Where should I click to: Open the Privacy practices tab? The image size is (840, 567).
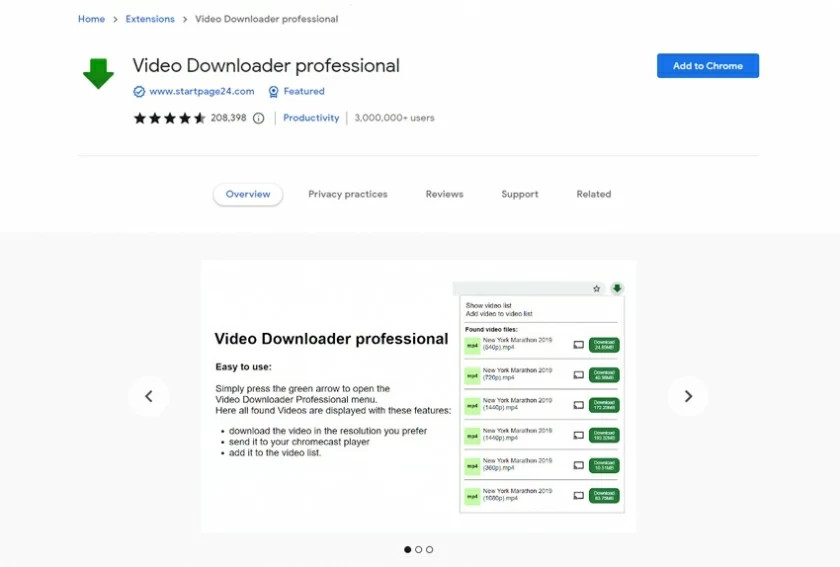pyautogui.click(x=348, y=194)
